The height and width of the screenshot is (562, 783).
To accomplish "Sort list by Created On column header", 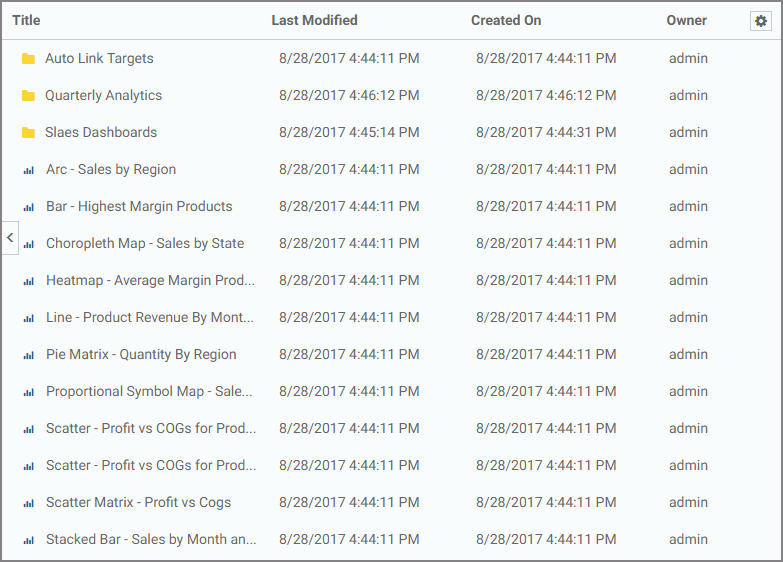I will click(x=506, y=20).
